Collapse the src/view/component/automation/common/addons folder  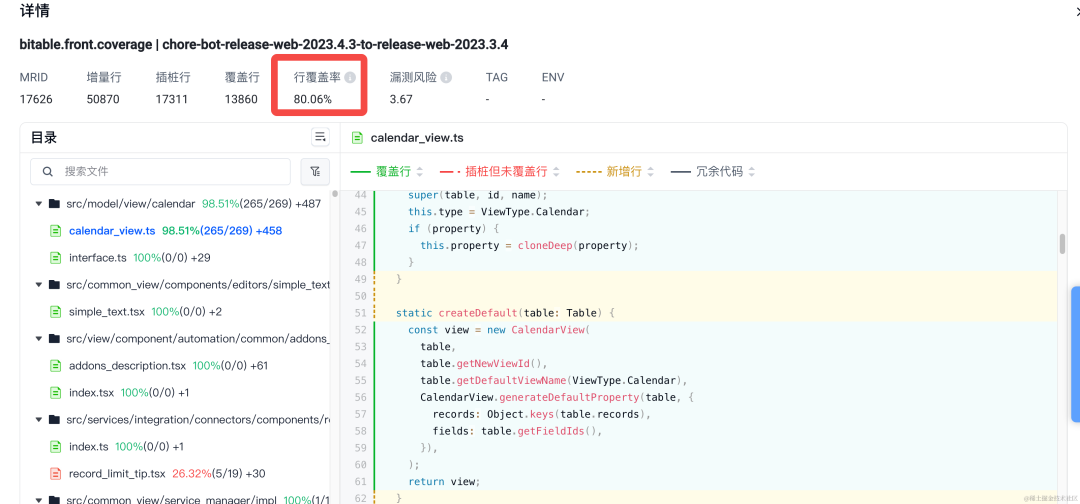[39, 339]
